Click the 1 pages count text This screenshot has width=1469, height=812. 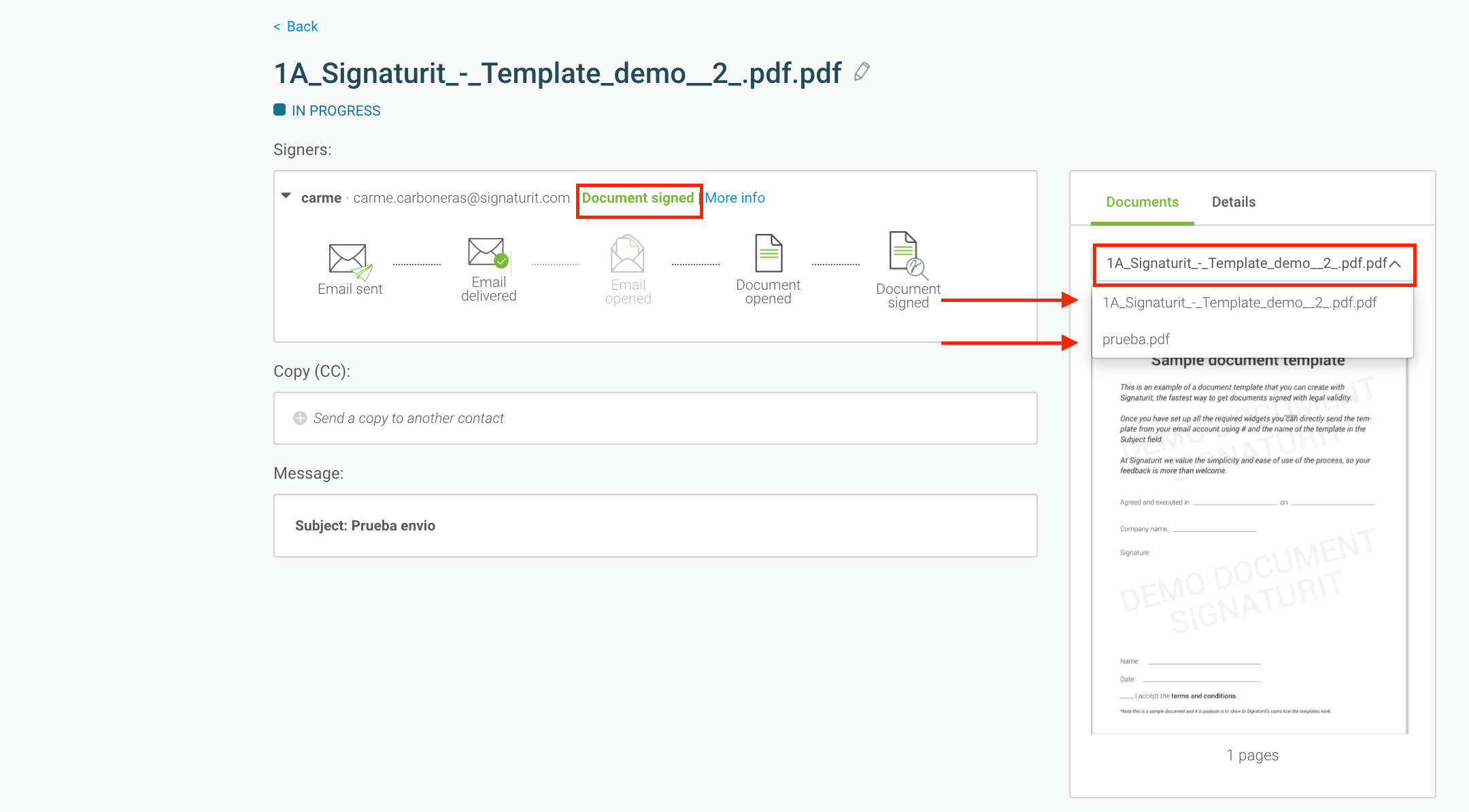point(1253,756)
